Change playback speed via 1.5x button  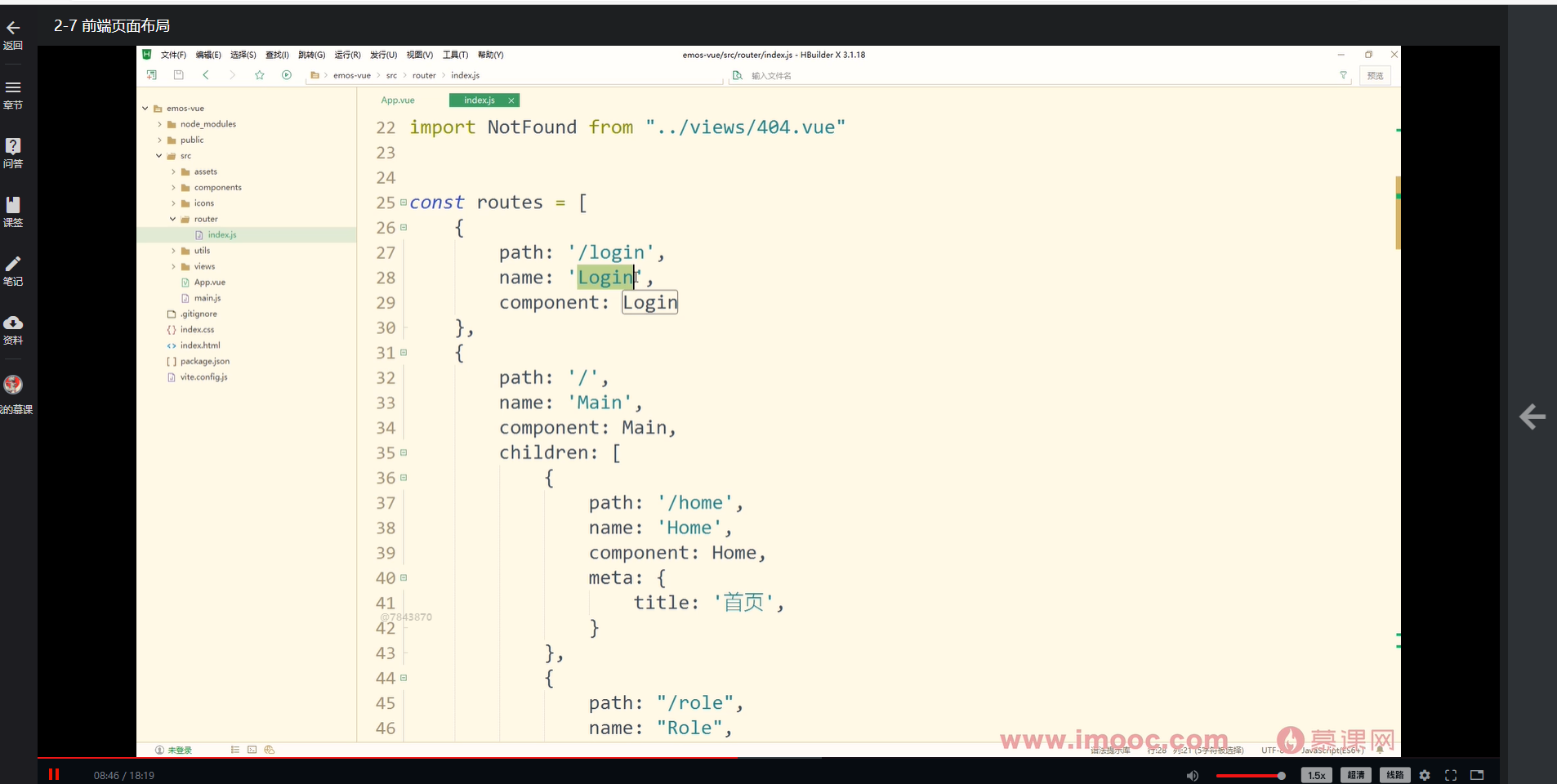point(1316,775)
